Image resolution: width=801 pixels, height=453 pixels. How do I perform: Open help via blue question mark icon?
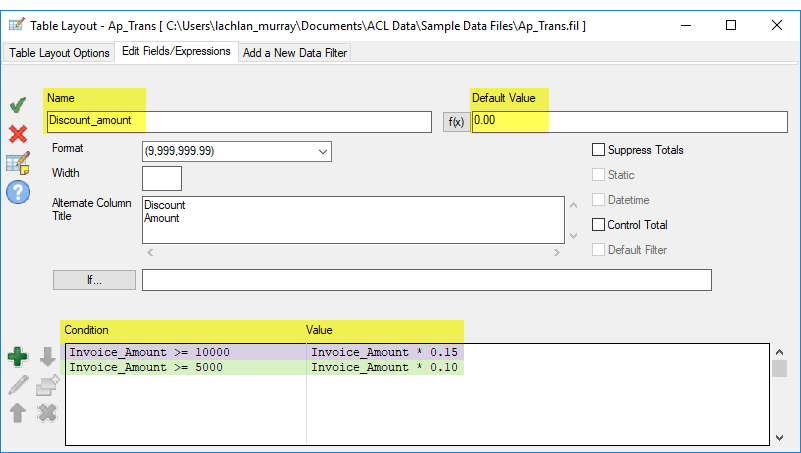[x=17, y=192]
